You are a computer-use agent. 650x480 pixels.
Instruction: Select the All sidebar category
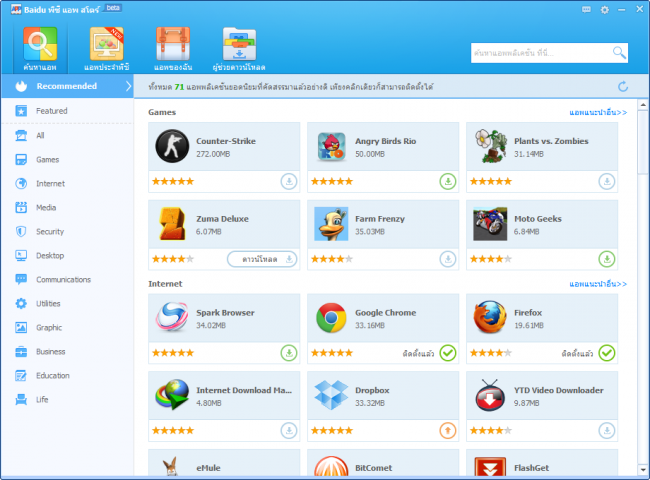coord(67,136)
